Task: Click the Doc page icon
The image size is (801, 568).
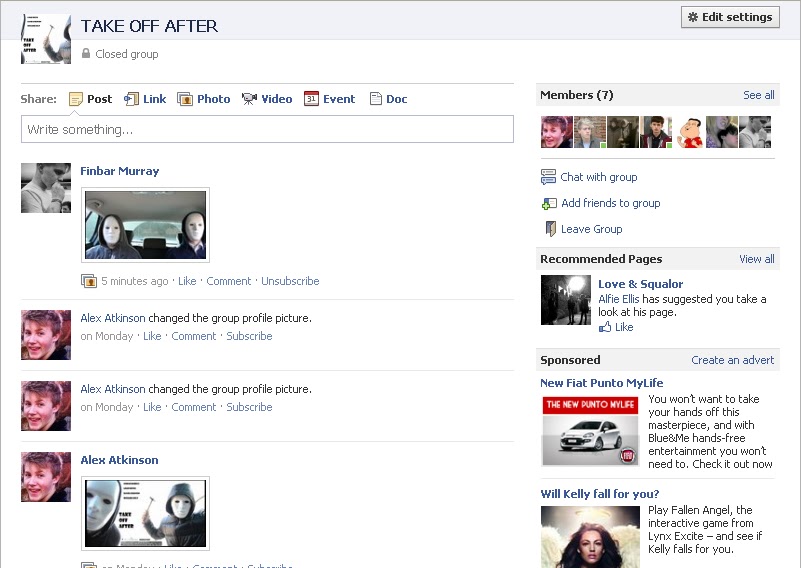Action: click(x=375, y=99)
